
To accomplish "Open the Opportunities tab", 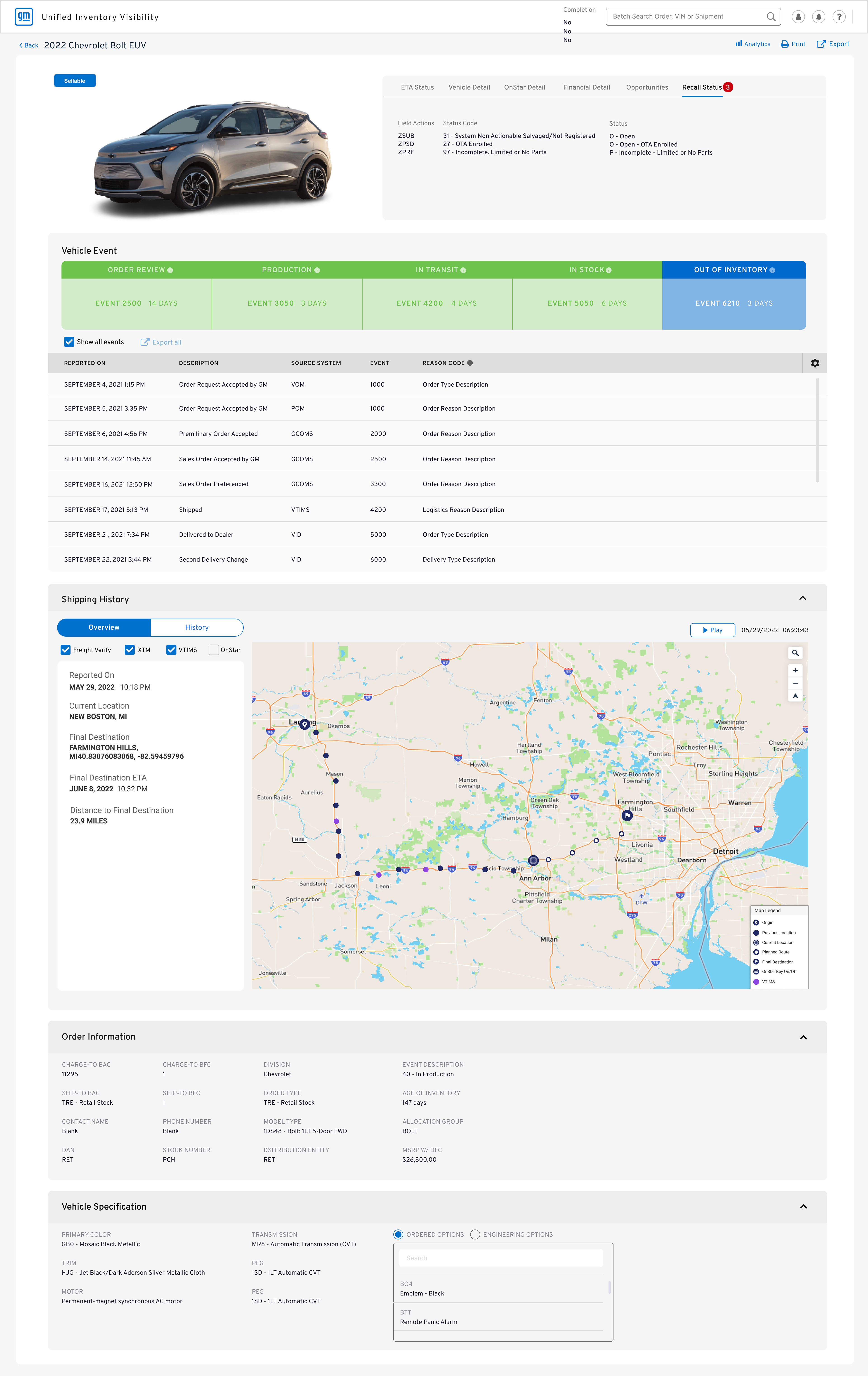I will pos(647,87).
